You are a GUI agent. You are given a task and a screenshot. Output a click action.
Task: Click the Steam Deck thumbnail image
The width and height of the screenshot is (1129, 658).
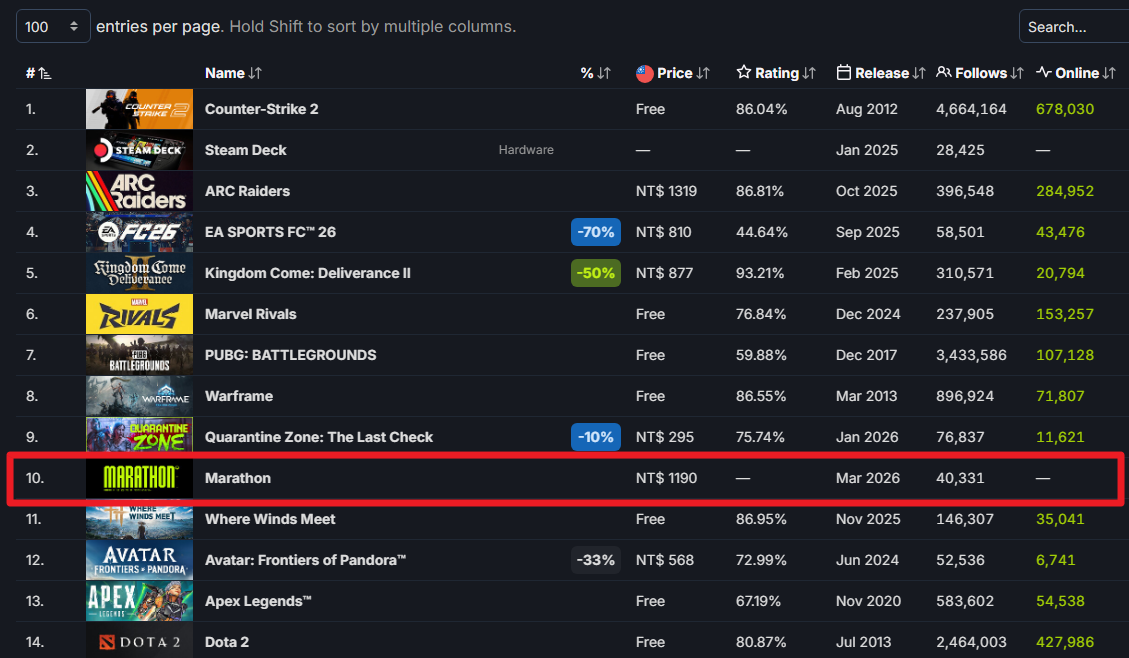(139, 150)
